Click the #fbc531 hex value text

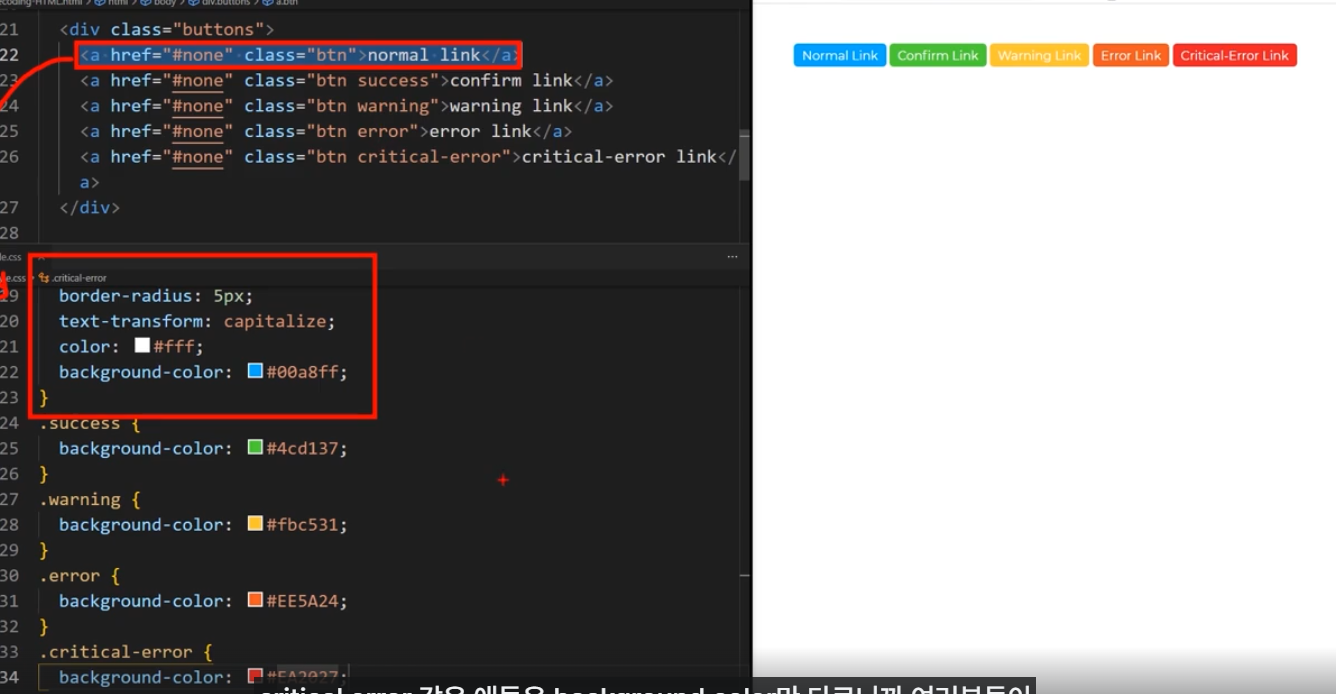click(302, 524)
